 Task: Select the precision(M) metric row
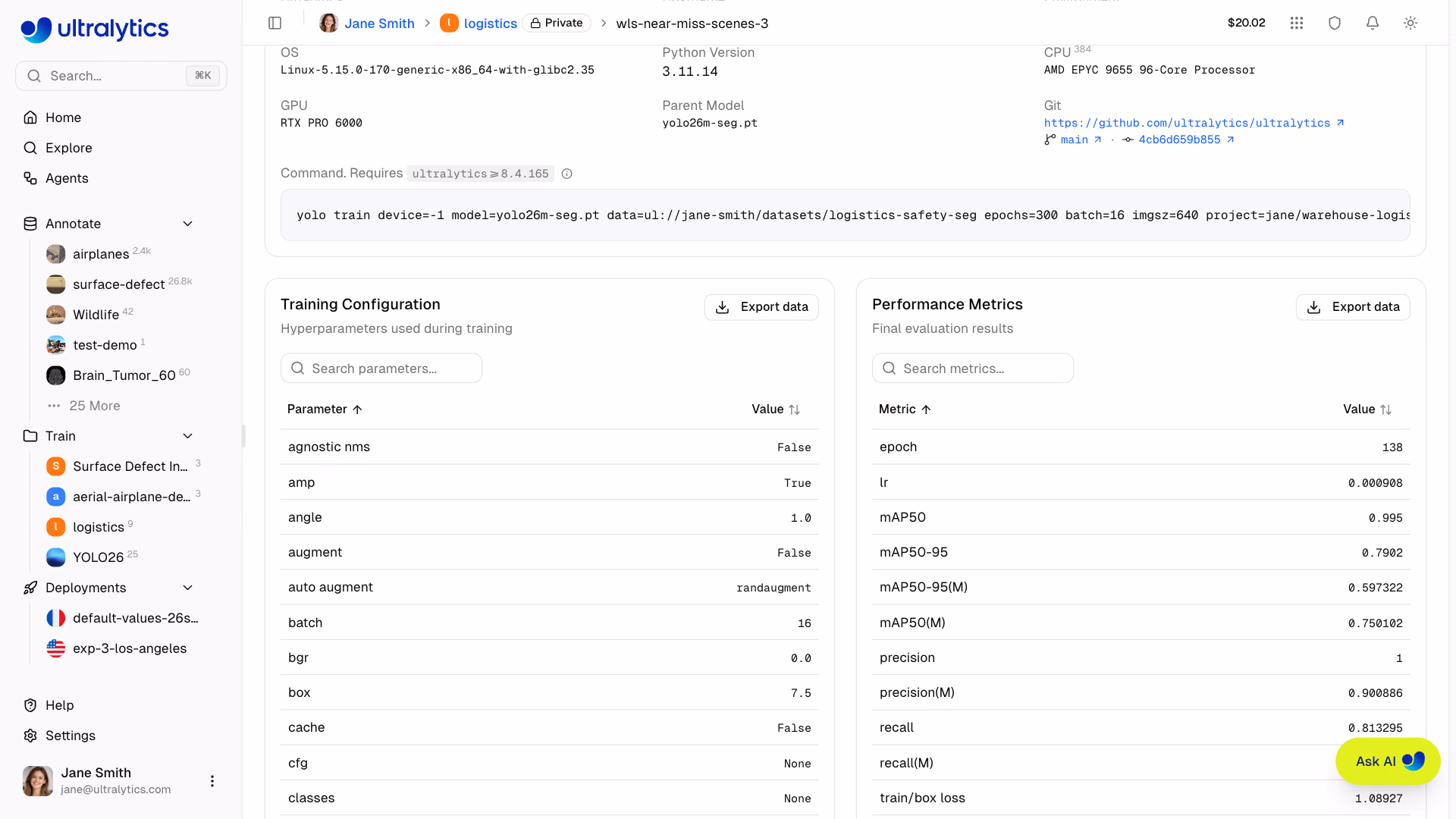pyautogui.click(x=1141, y=693)
